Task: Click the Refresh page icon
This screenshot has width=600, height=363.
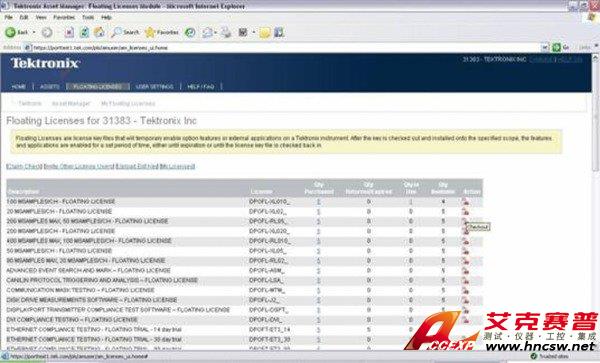Action: click(85, 33)
